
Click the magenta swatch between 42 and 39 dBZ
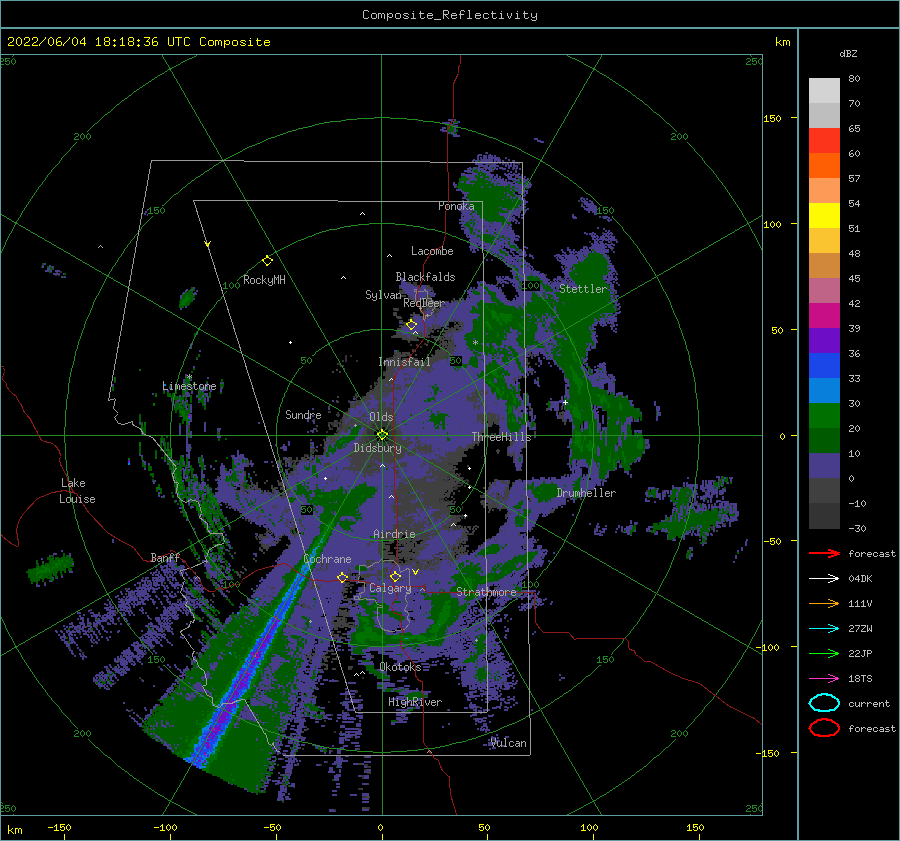[824, 316]
